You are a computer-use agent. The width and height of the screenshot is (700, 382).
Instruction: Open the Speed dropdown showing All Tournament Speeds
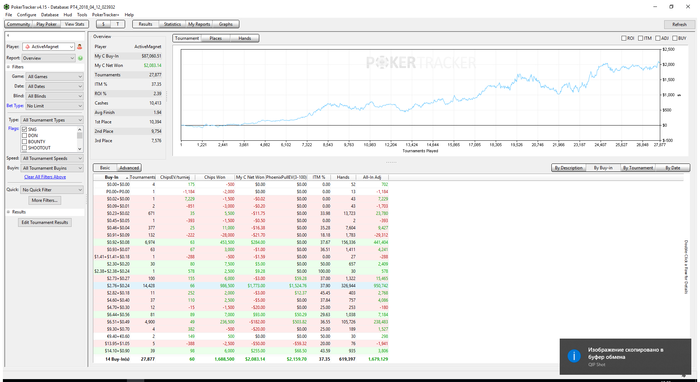[52, 158]
